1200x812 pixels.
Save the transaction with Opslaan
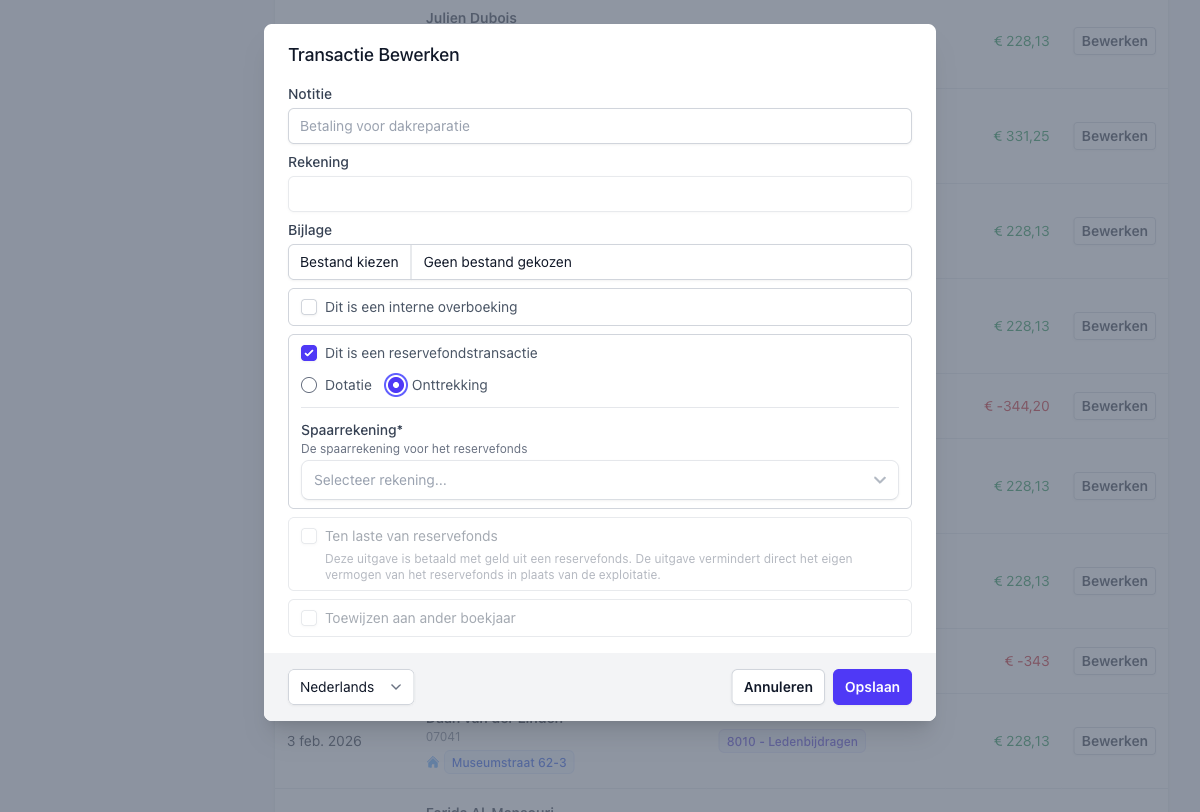872,687
